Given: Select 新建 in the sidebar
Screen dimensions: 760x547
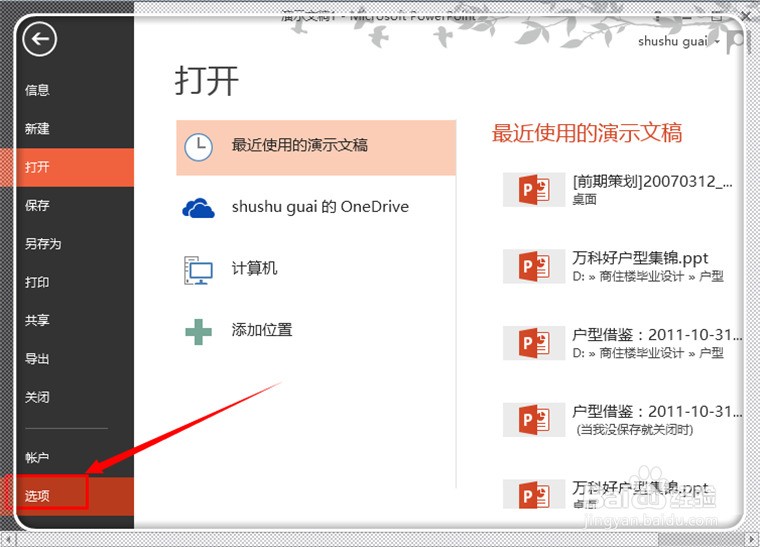Looking at the screenshot, I should point(37,129).
